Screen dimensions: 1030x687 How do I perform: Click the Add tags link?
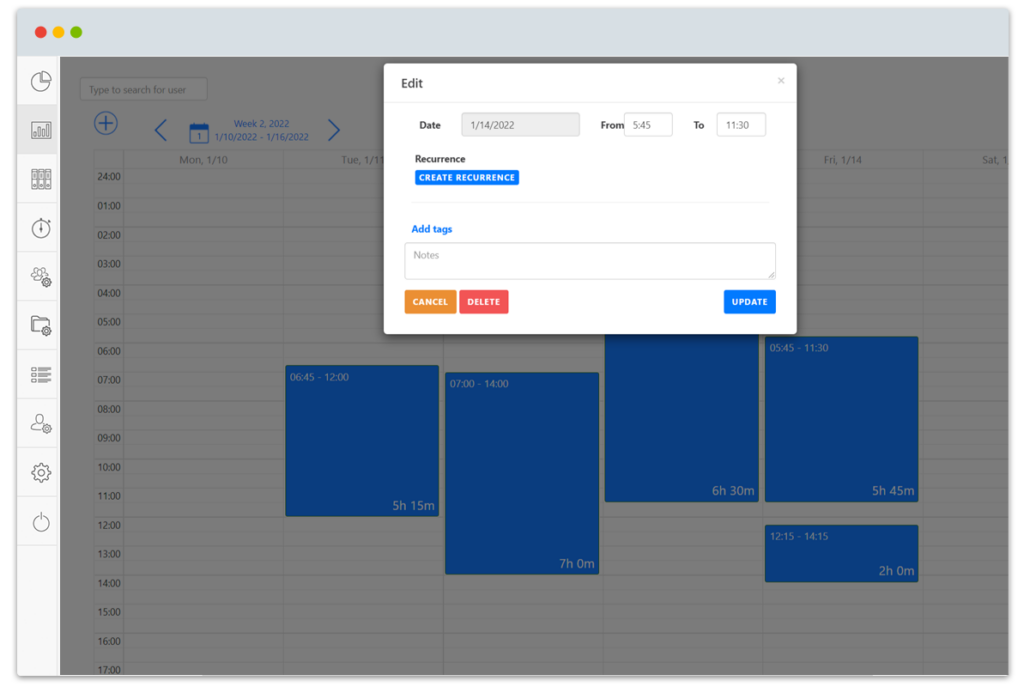click(432, 229)
